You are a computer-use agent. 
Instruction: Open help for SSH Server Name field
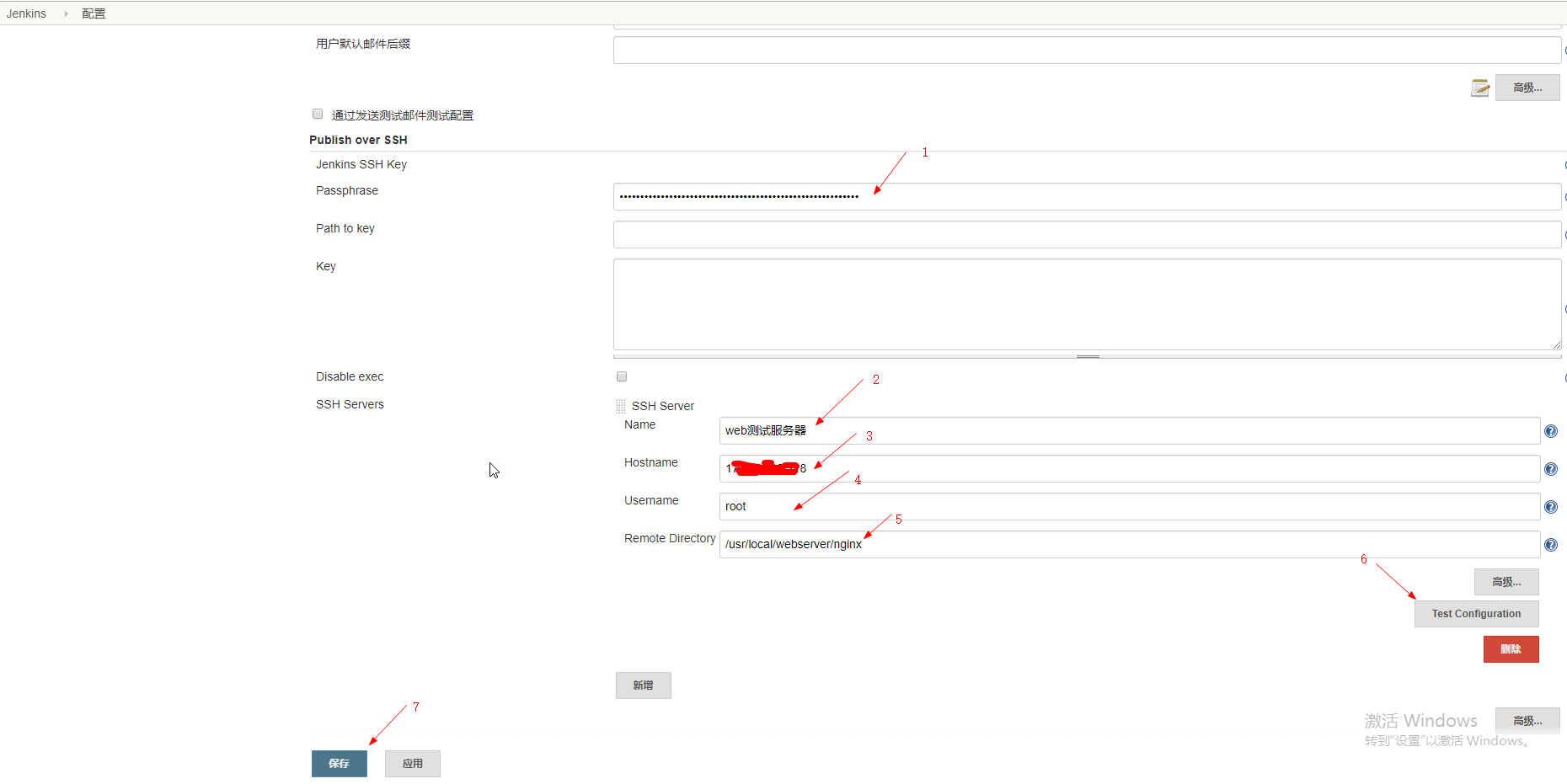click(x=1550, y=431)
